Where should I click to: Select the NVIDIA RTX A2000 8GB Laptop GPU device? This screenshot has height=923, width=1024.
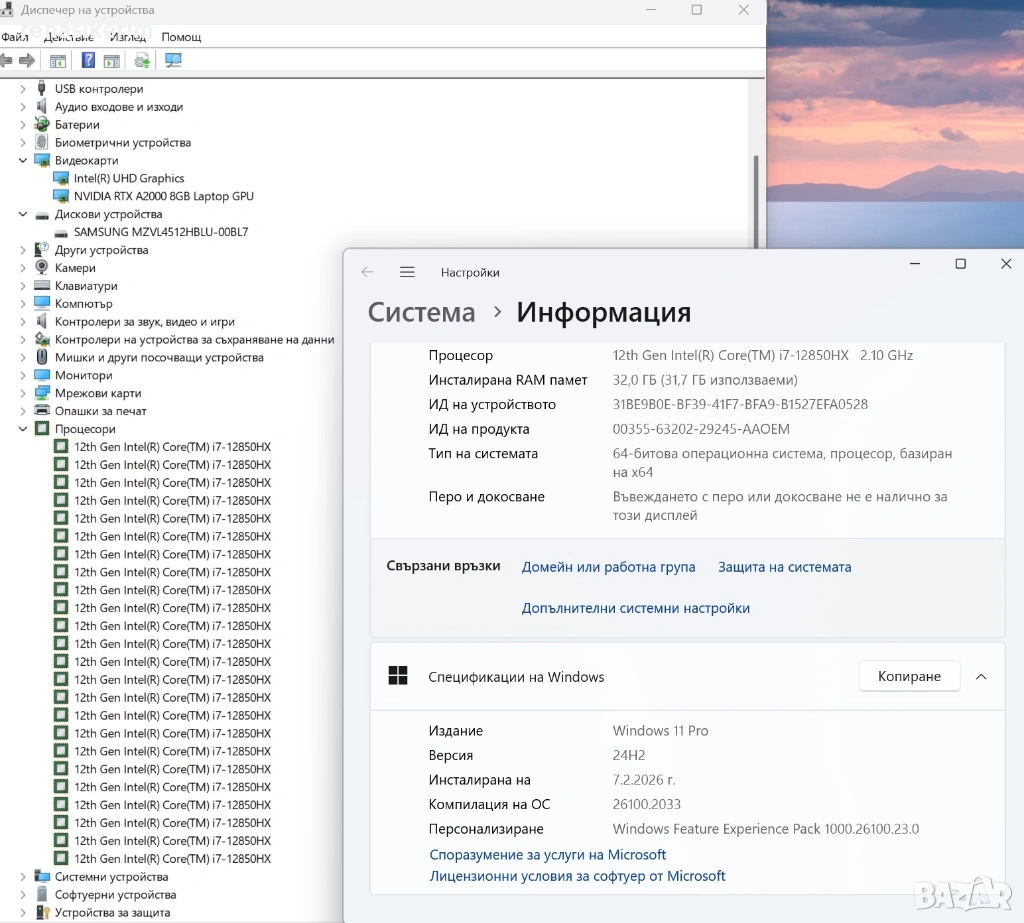pyautogui.click(x=163, y=196)
